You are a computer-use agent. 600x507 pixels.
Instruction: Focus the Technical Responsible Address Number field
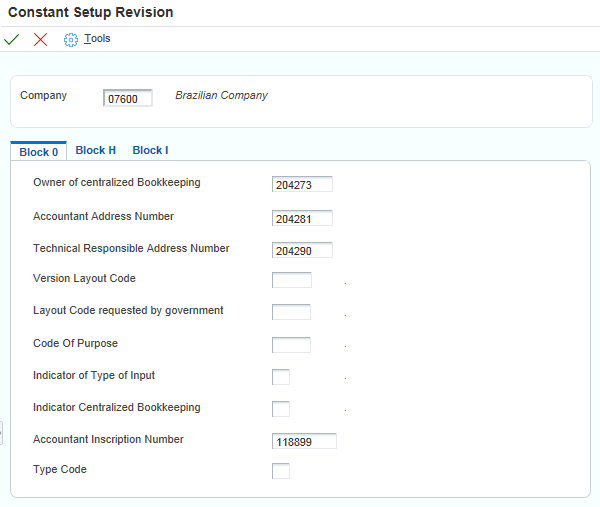pos(302,250)
